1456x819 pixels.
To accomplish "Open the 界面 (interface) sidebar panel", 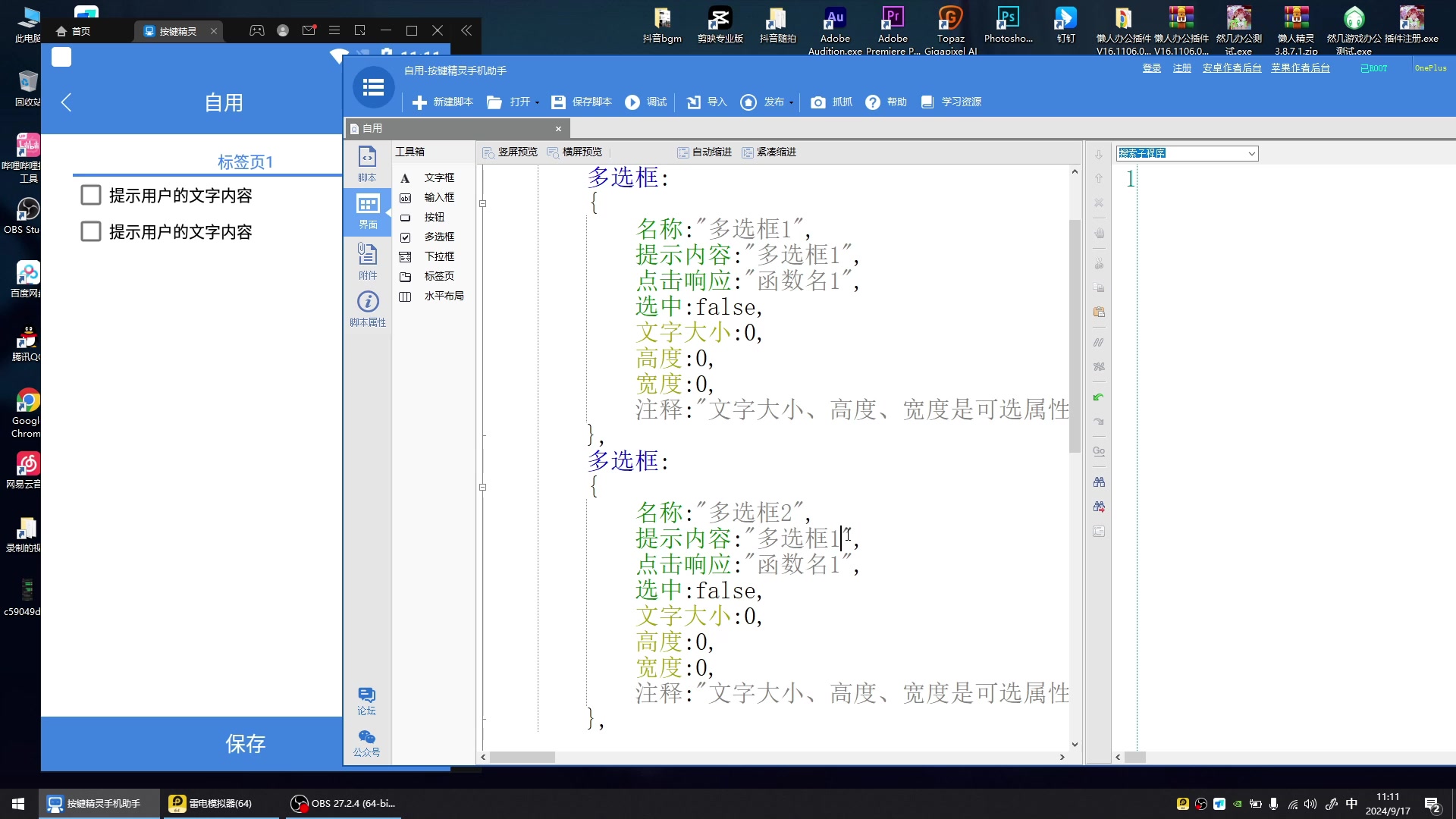I will click(368, 210).
